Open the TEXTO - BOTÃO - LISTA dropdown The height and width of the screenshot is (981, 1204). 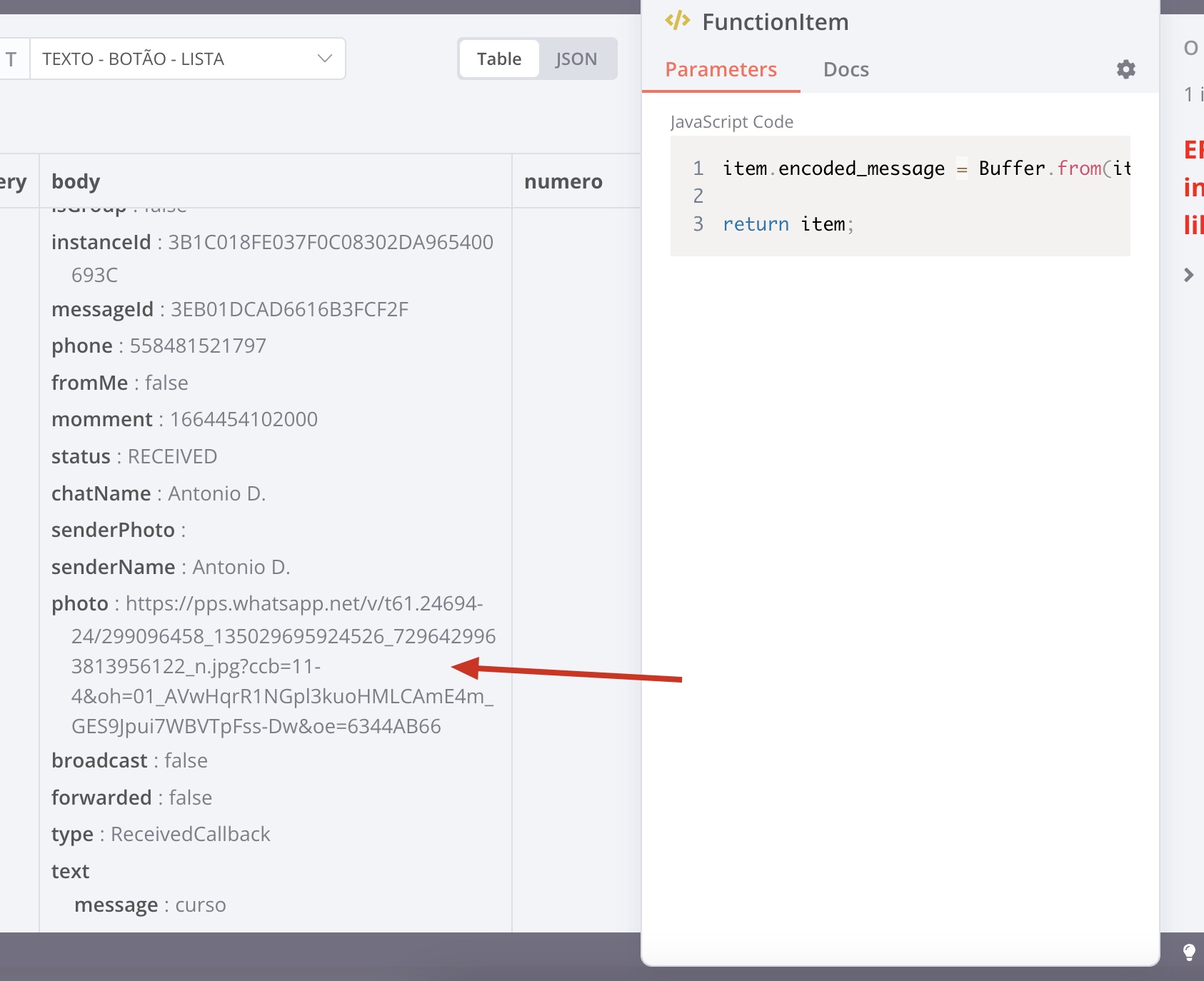tap(187, 59)
